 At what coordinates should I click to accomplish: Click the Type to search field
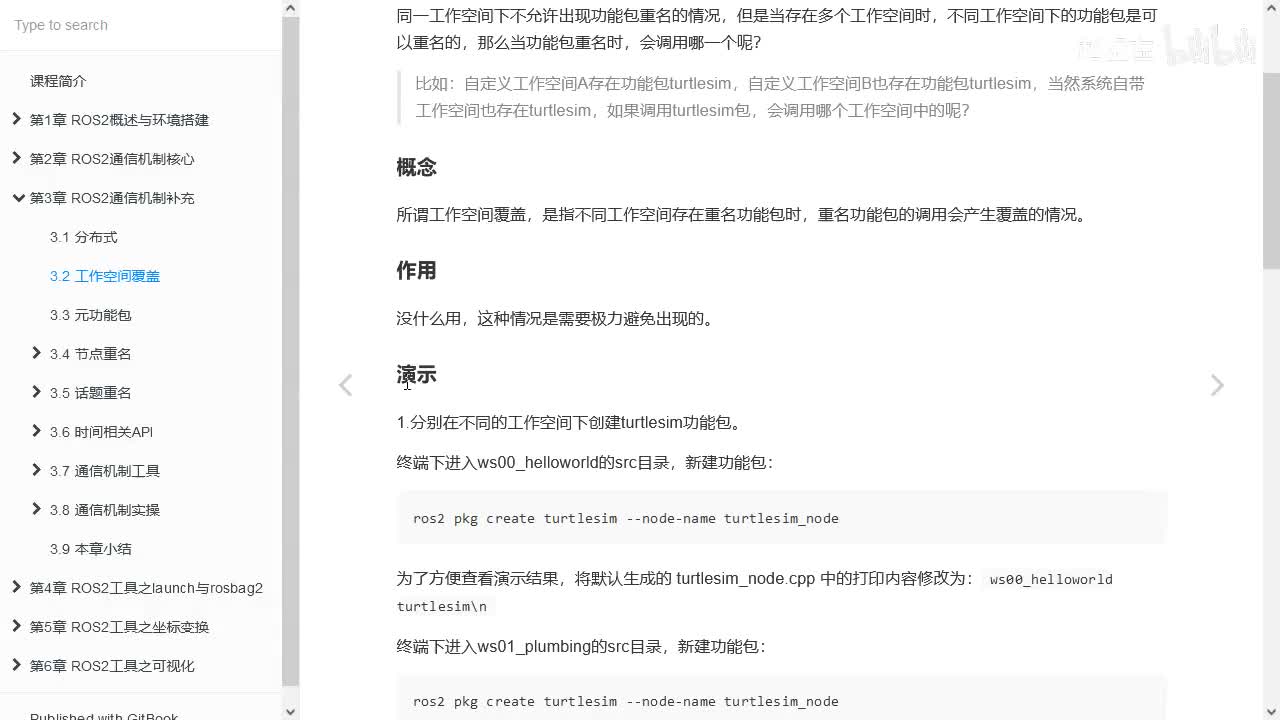140,25
